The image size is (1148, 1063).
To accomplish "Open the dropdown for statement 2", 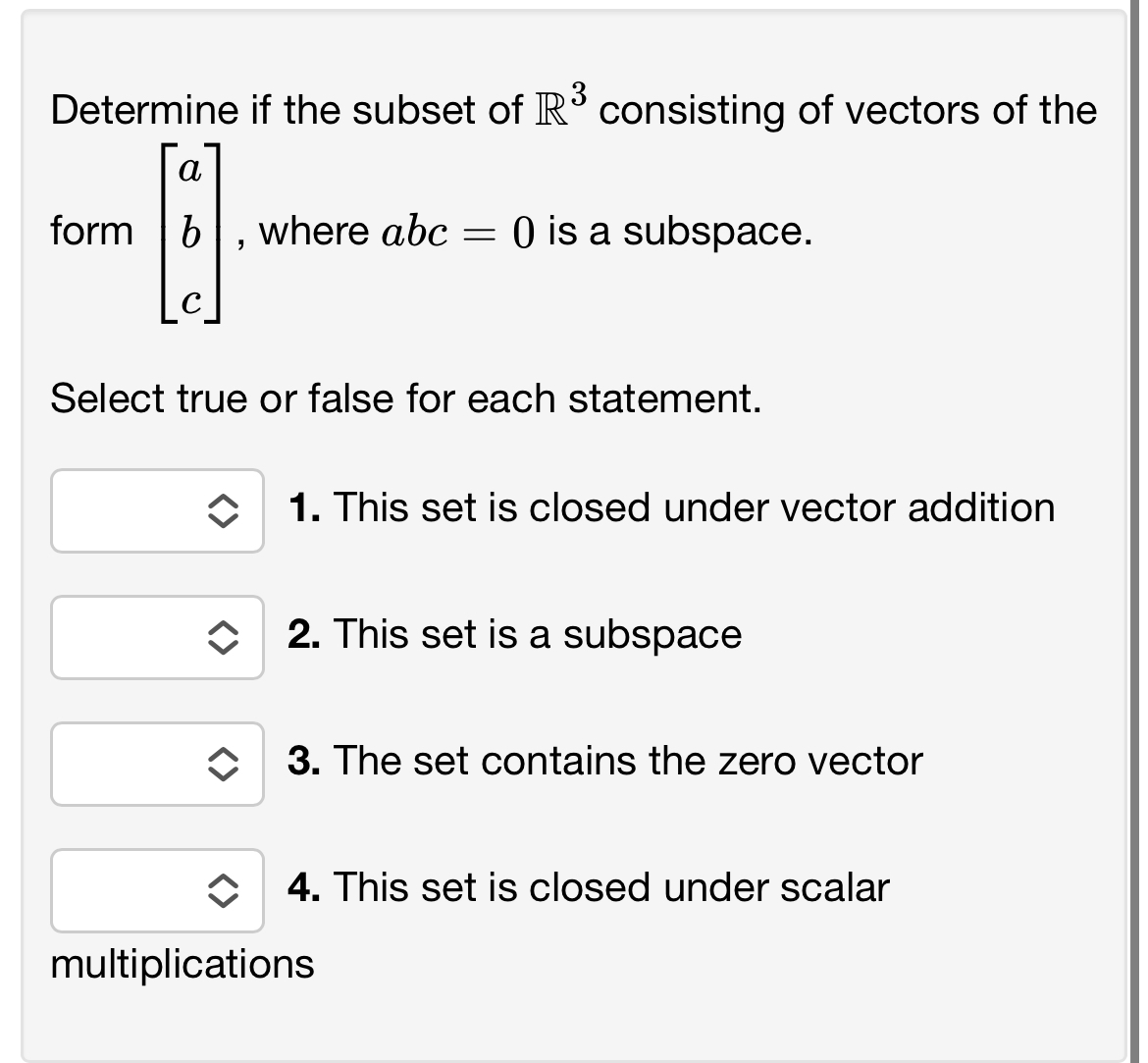I will tap(157, 637).
